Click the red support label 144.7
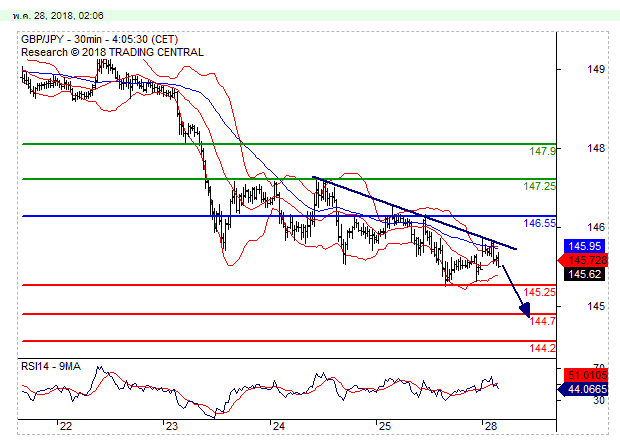 tap(542, 321)
